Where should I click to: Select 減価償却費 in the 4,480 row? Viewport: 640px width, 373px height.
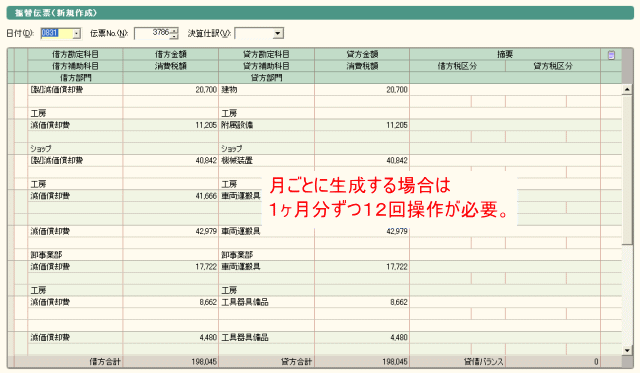pos(75,337)
